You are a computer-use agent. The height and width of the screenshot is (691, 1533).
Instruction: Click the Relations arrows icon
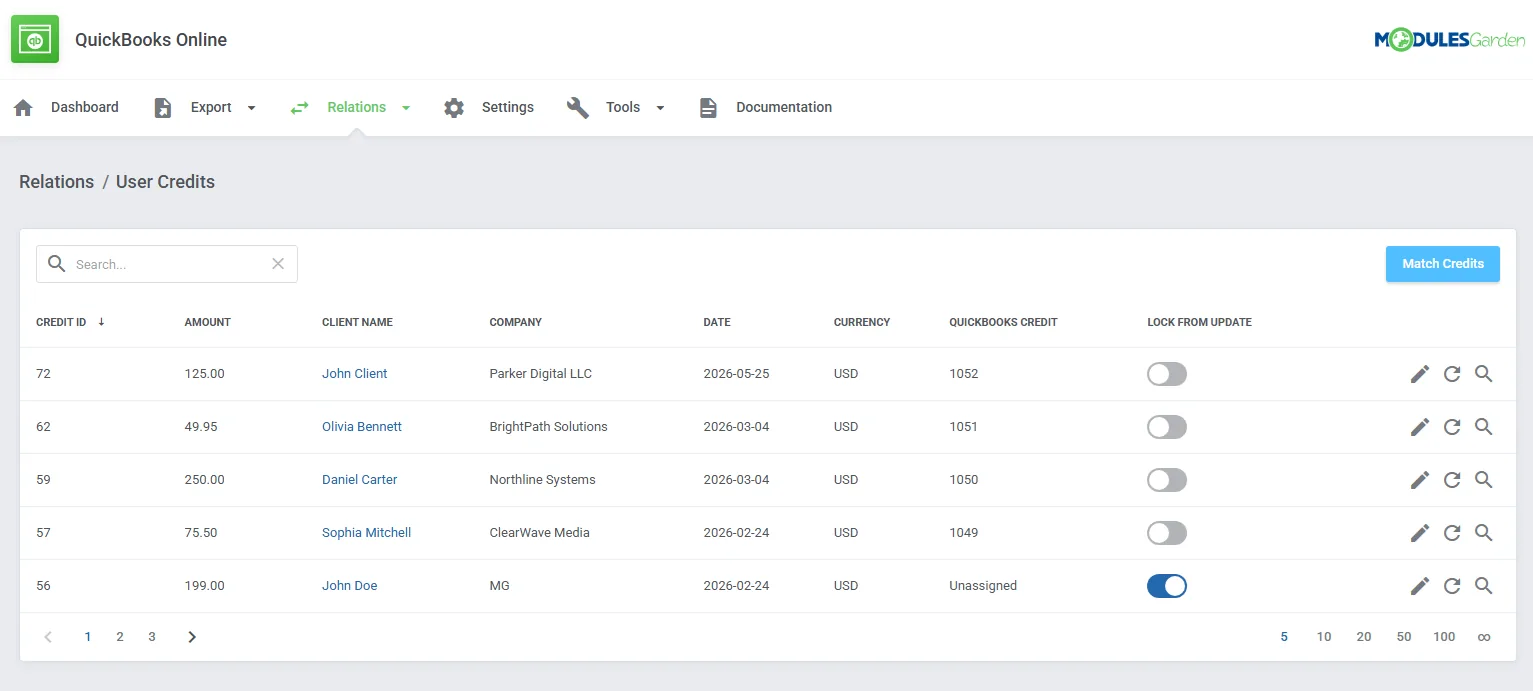[x=299, y=107]
